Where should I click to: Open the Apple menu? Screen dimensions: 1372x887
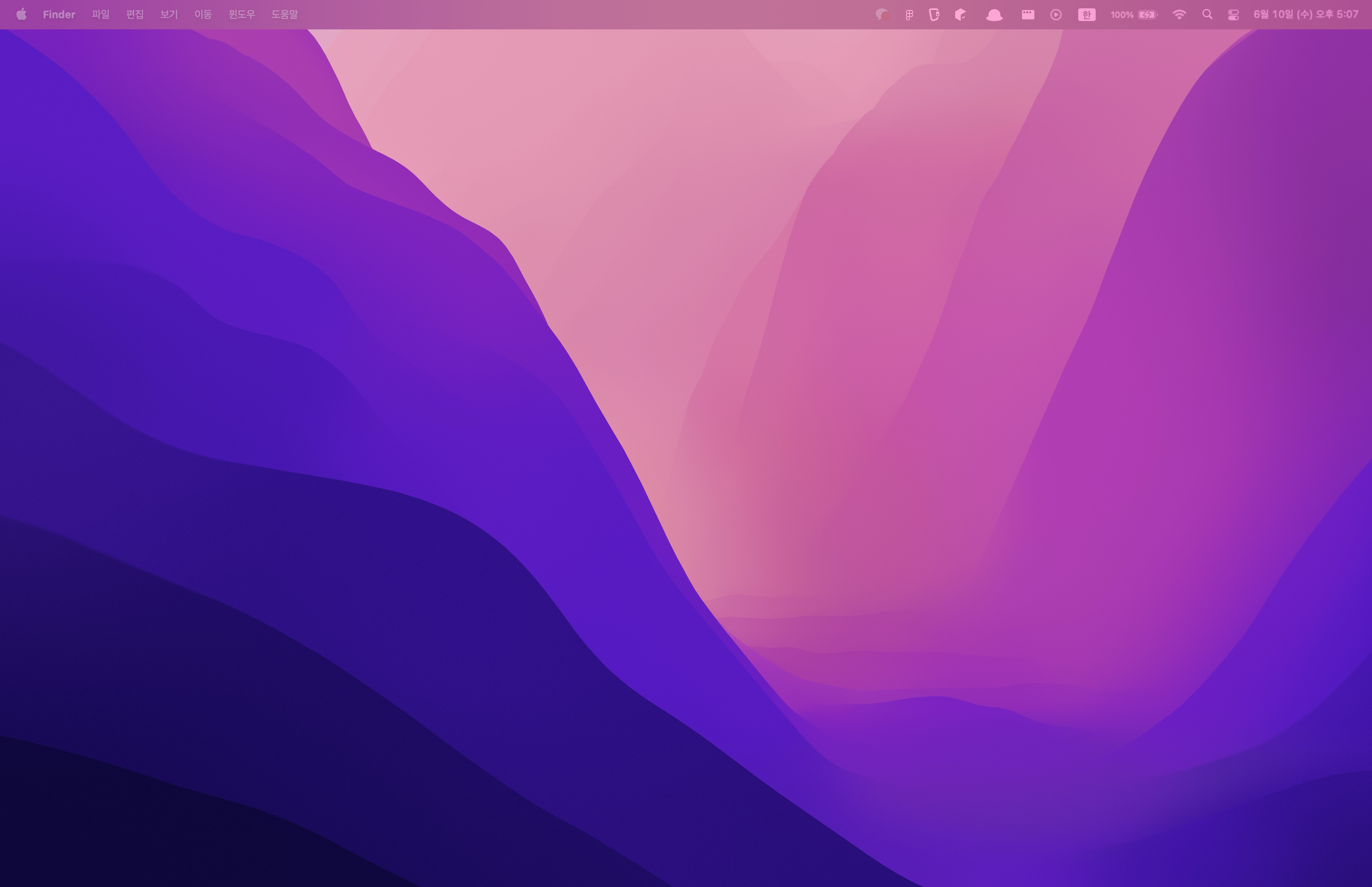pos(21,14)
